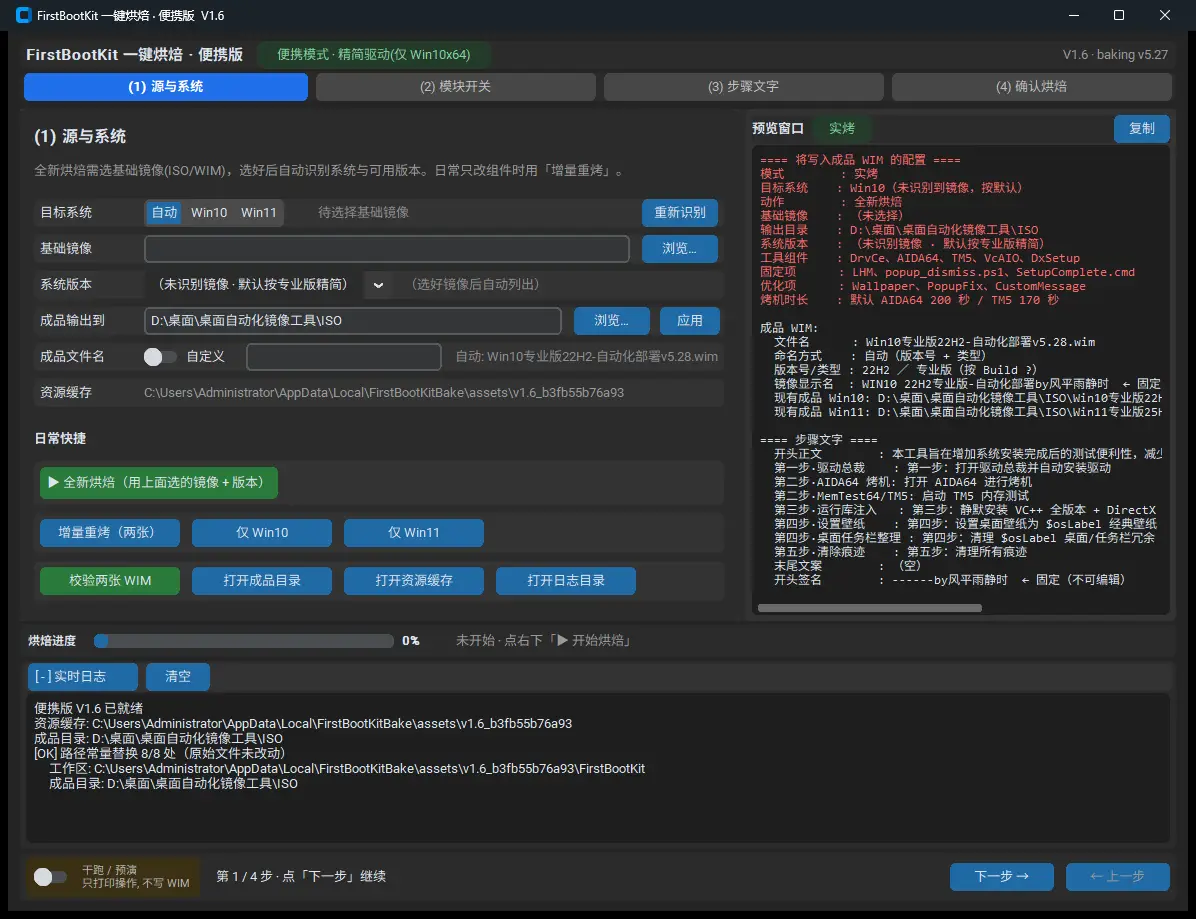
Task: Open the 成品目录 via 打开成品目录
Action: [x=262, y=581]
